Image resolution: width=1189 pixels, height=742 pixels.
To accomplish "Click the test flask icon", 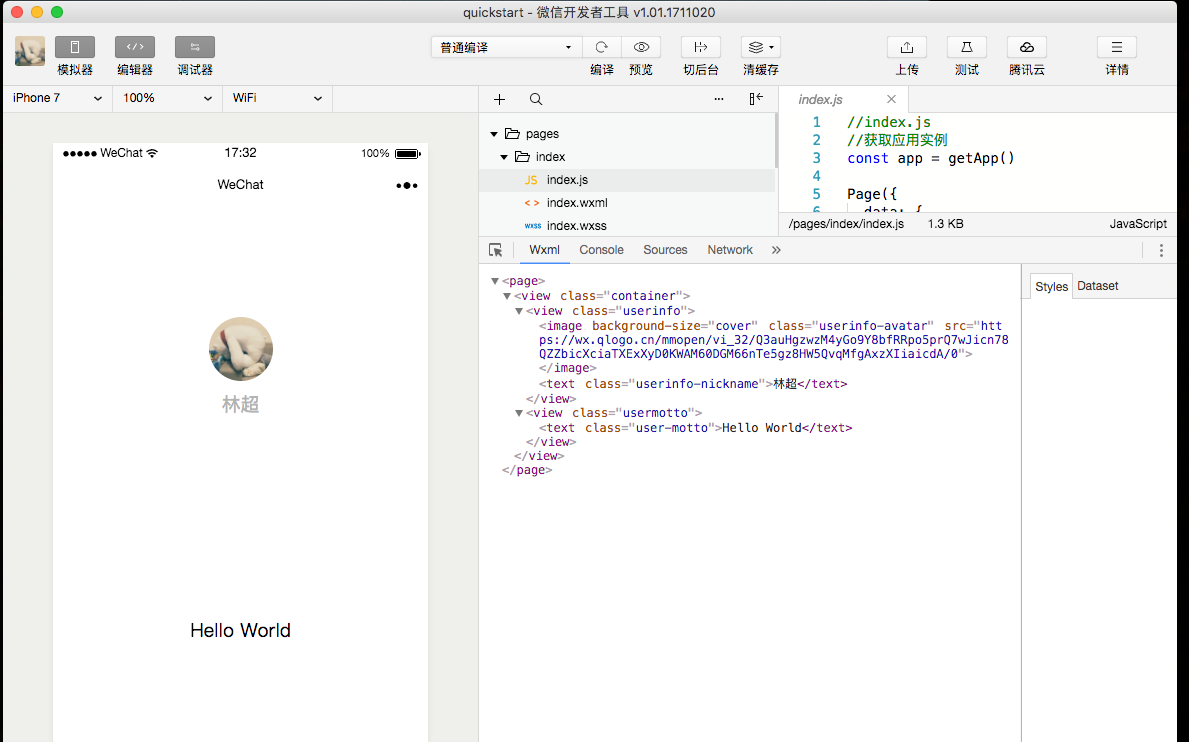I will click(x=967, y=47).
